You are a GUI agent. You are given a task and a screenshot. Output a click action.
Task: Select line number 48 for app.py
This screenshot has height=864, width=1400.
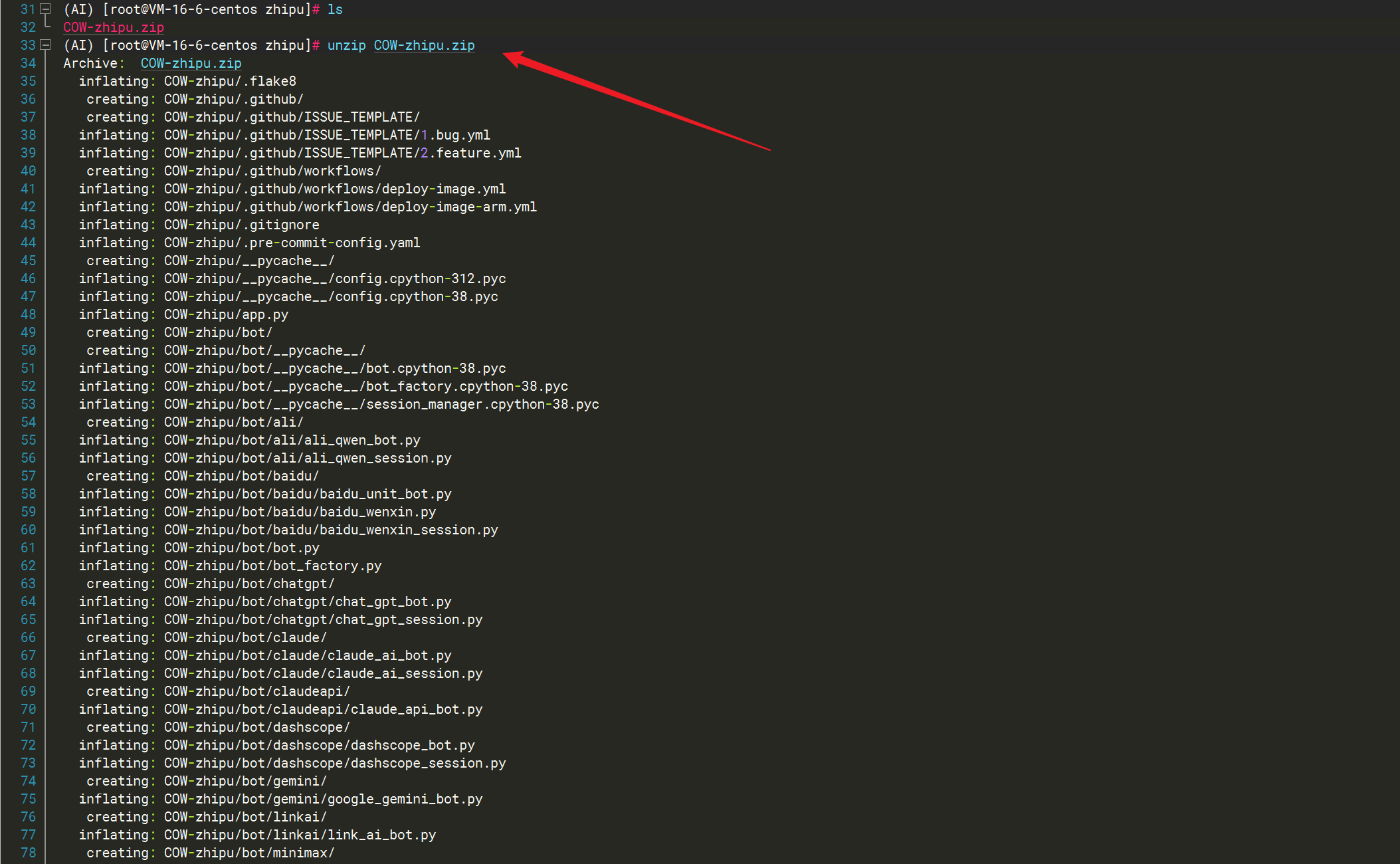(x=28, y=314)
